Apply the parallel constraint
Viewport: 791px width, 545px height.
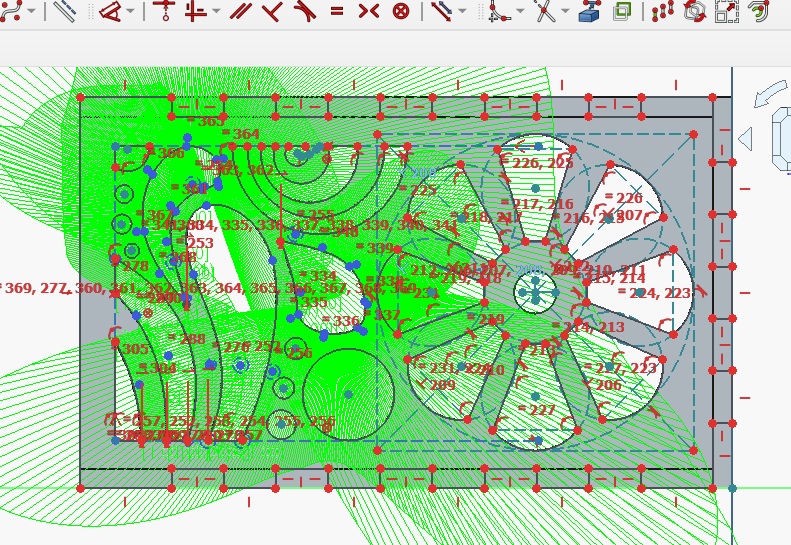click(x=240, y=11)
